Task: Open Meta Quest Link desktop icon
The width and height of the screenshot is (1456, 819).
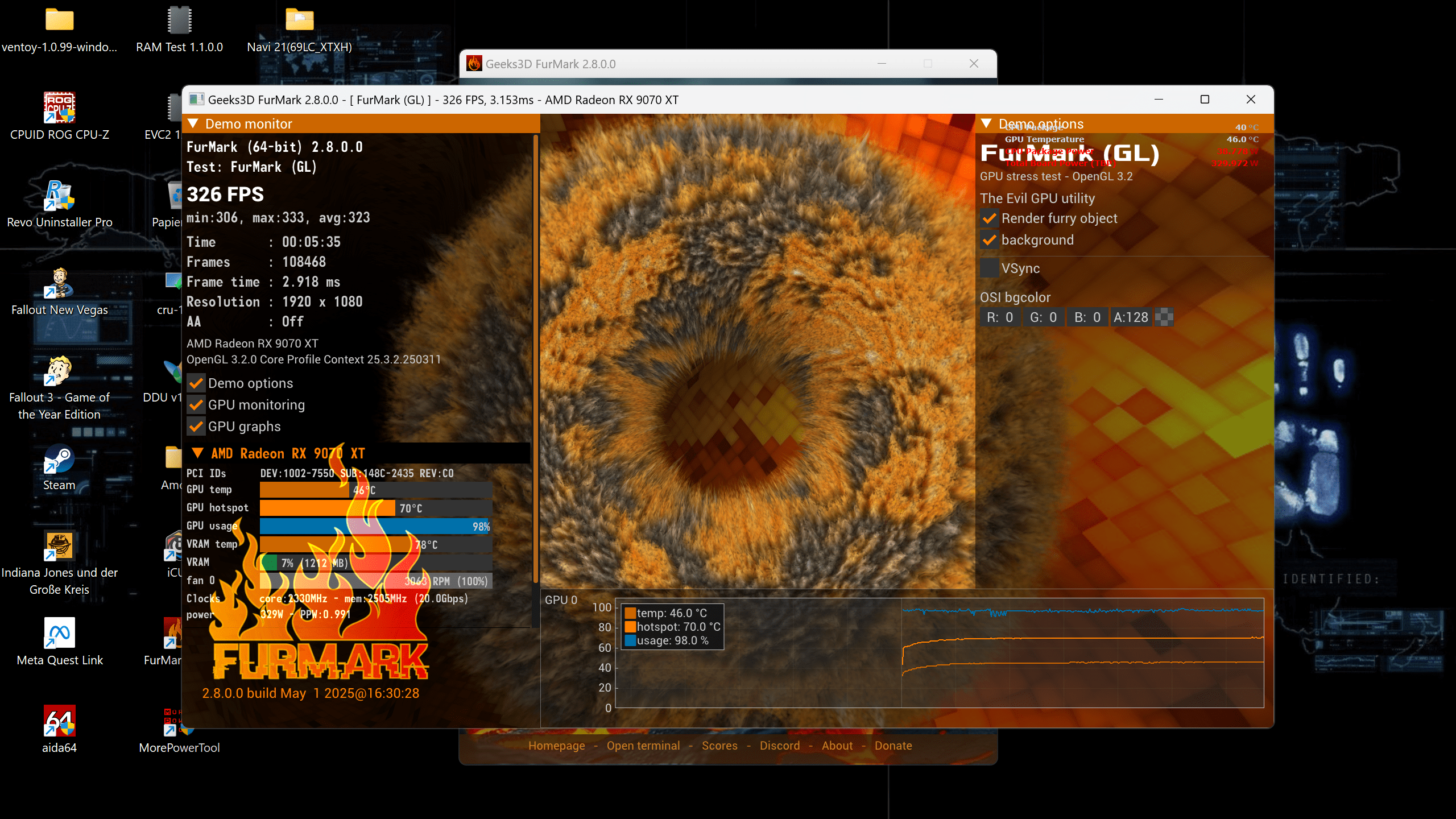Action: (x=59, y=633)
